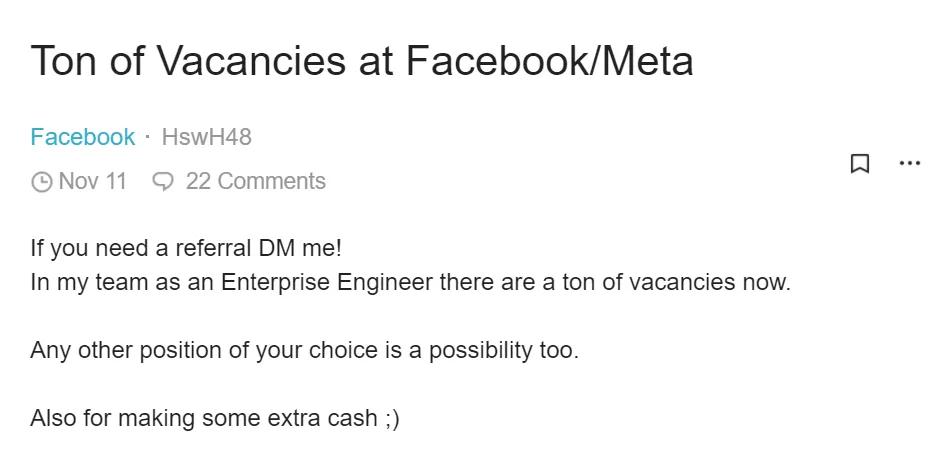Bookmark this post with the bookmark icon
The width and height of the screenshot is (950, 455).
[860, 164]
